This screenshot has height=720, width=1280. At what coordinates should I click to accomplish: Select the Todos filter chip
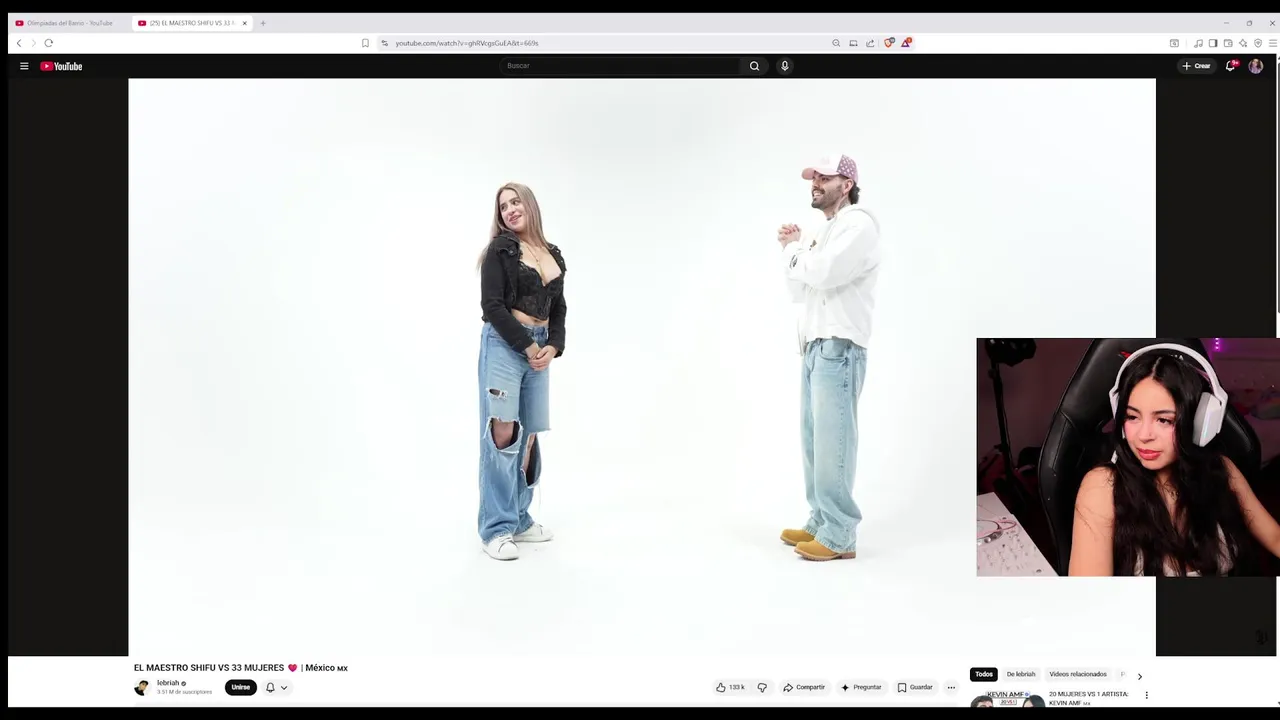984,674
